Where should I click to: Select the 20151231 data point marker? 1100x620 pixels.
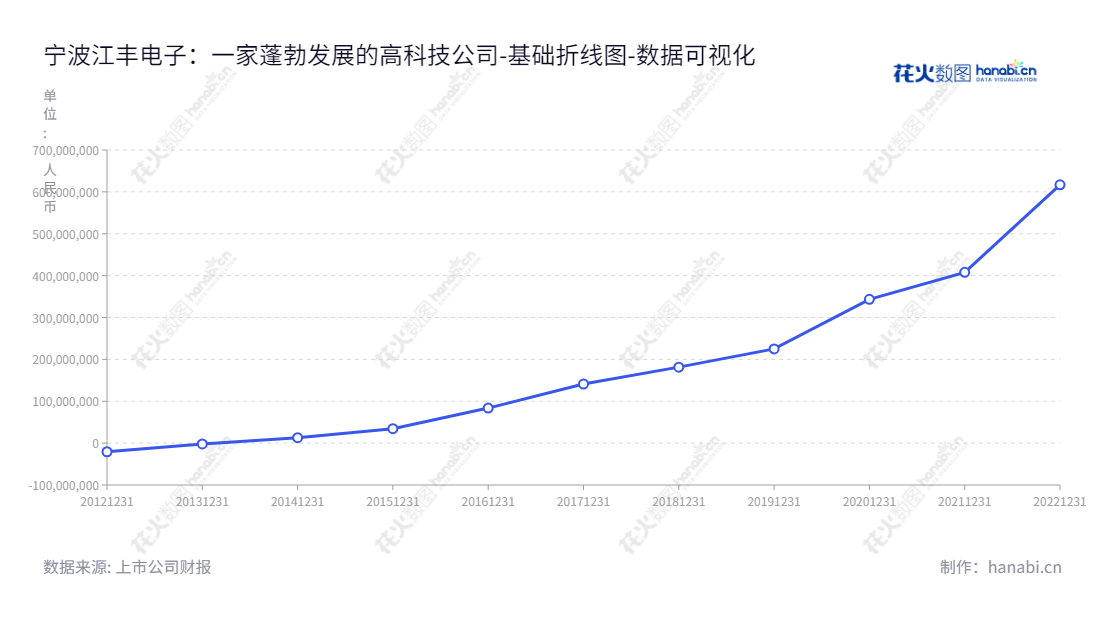tap(393, 429)
